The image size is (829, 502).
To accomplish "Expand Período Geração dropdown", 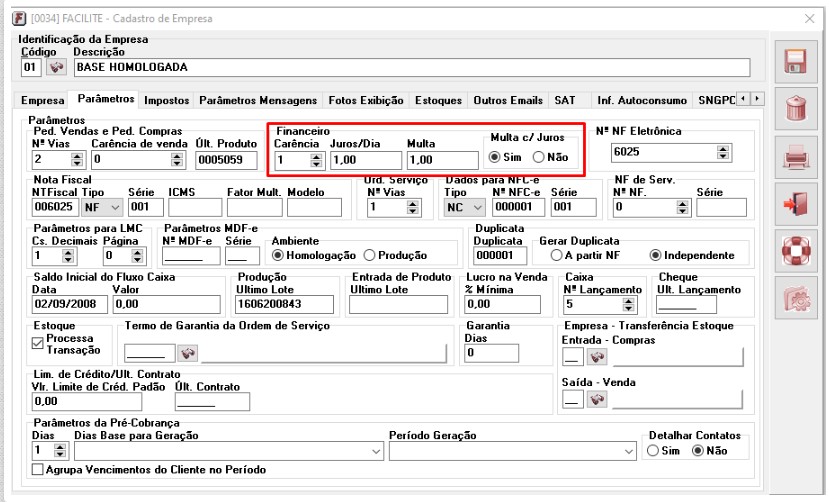I will [x=629, y=452].
